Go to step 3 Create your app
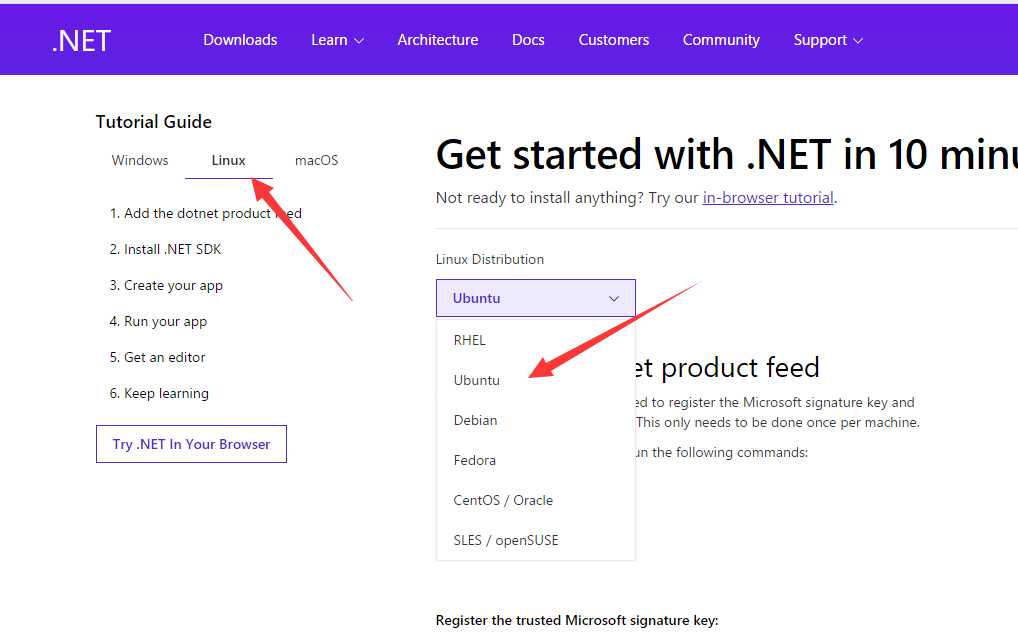 (166, 286)
